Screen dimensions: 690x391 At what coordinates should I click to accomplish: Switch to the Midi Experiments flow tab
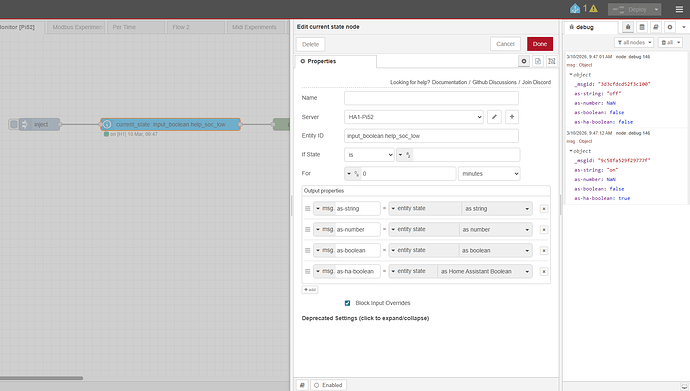pyautogui.click(x=256, y=27)
